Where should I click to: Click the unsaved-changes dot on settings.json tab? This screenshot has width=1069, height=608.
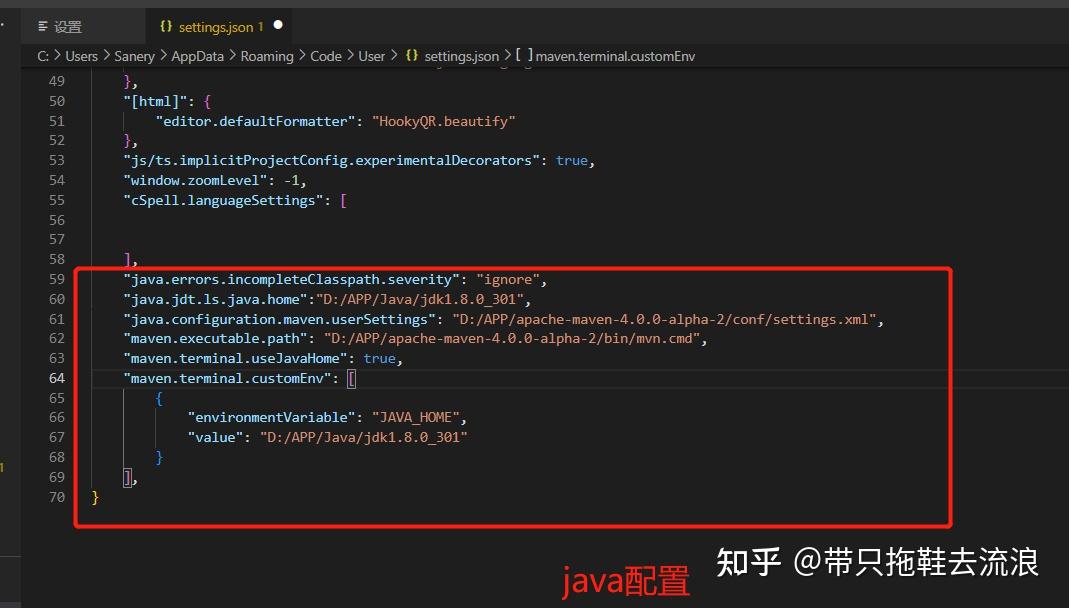tap(278, 25)
